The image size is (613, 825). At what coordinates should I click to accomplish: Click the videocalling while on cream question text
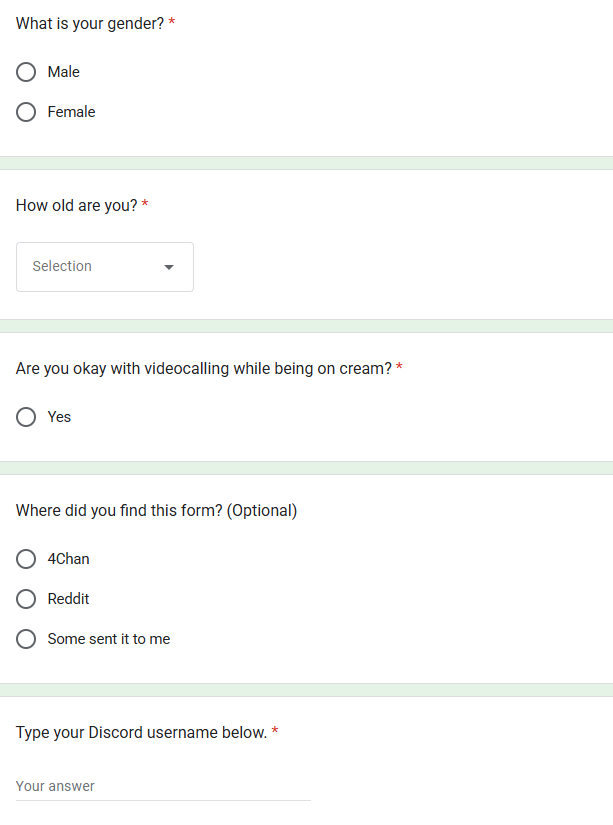pos(204,368)
